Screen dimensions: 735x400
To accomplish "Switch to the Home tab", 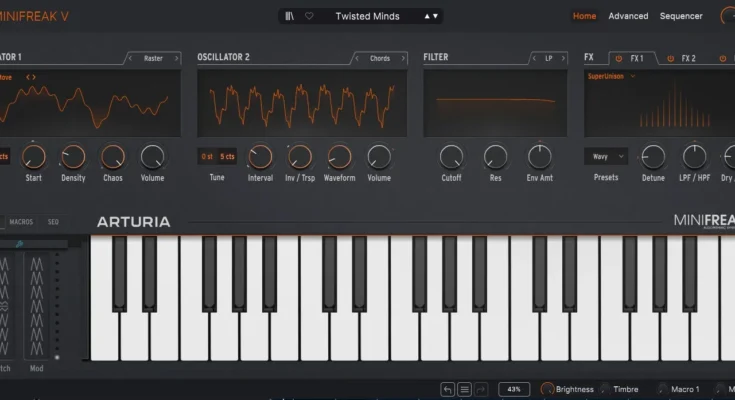I will [x=584, y=16].
